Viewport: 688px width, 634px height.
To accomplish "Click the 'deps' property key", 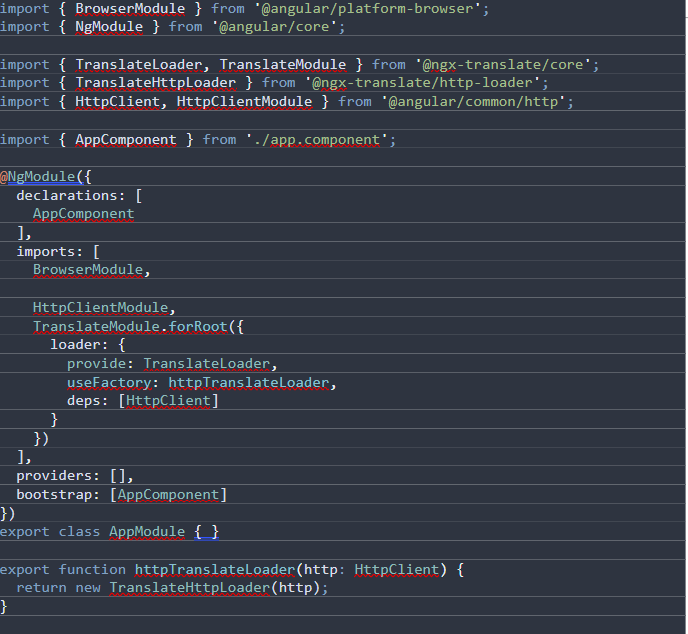I will tap(84, 401).
